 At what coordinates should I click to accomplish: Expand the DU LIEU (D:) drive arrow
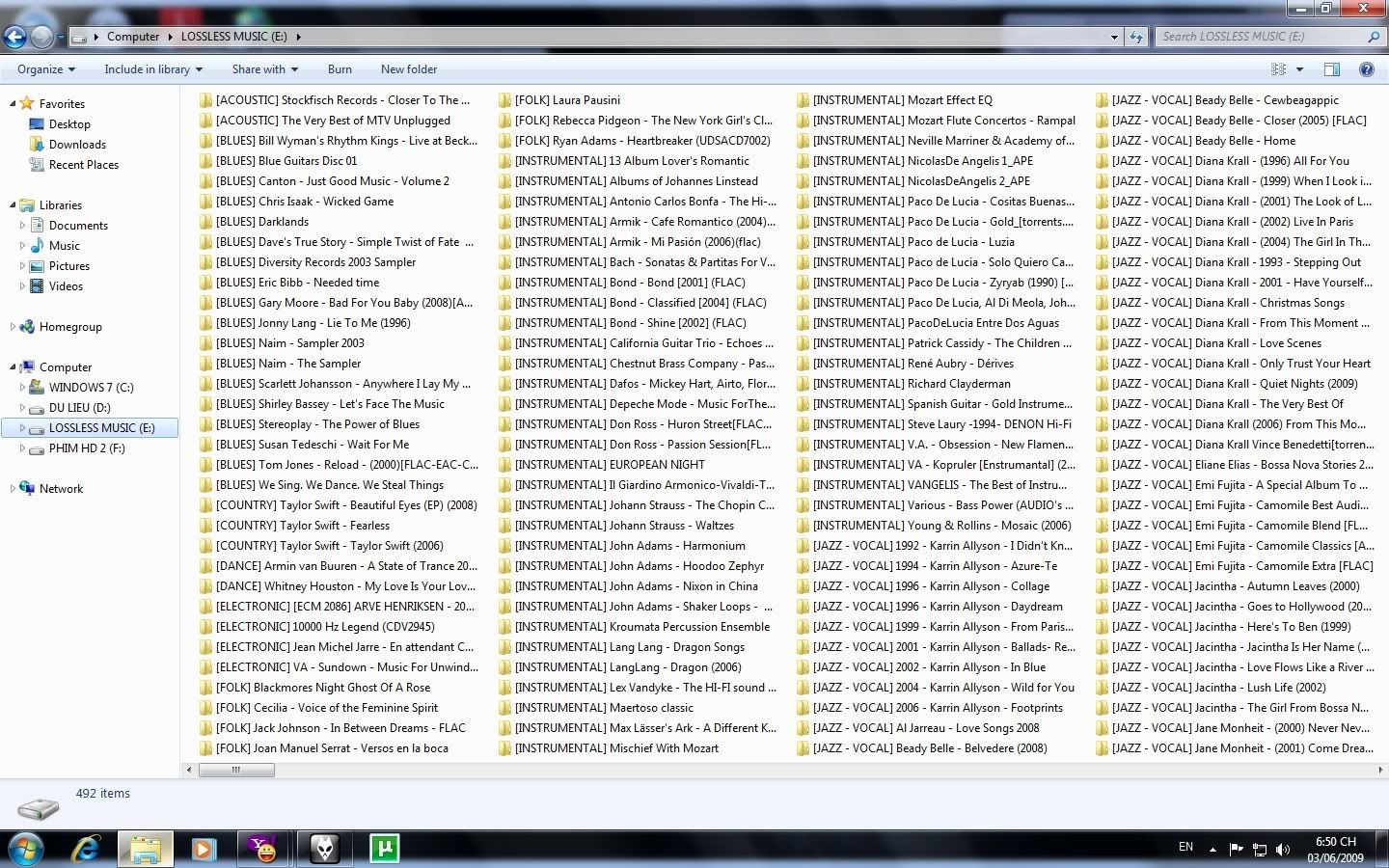point(22,407)
